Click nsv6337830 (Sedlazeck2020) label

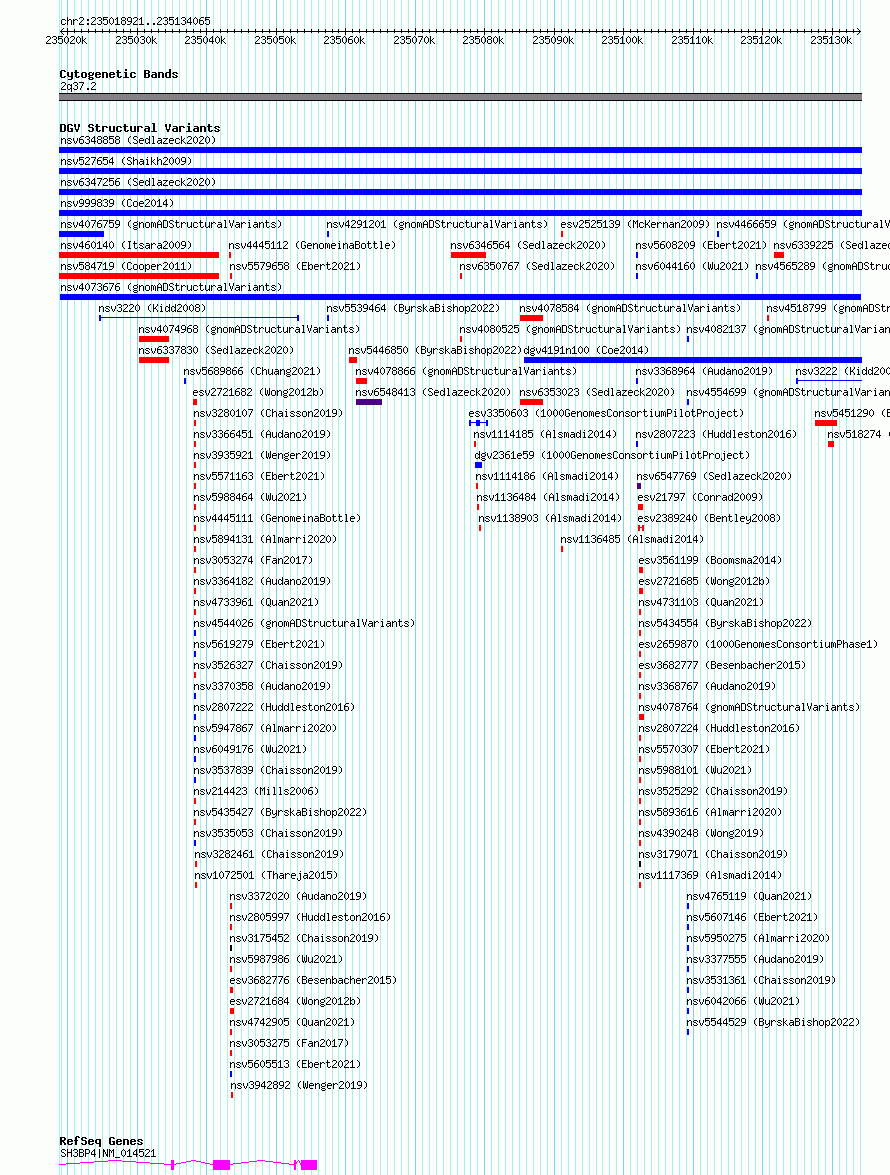(216, 350)
